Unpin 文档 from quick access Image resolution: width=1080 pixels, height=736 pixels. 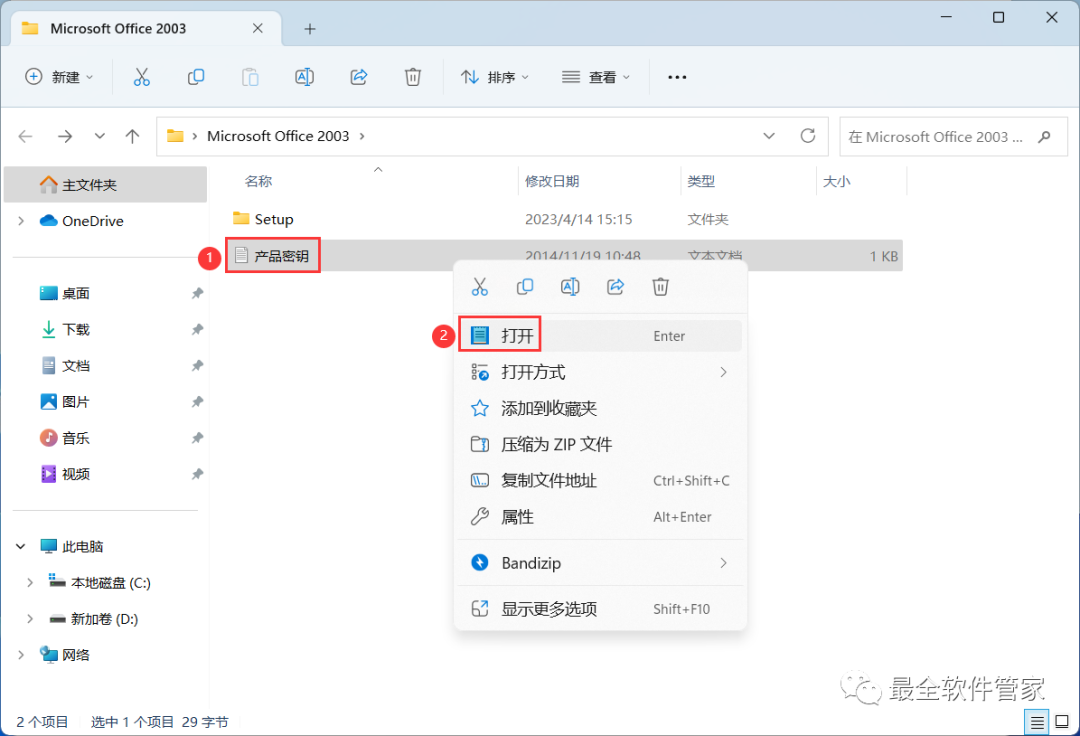point(198,366)
